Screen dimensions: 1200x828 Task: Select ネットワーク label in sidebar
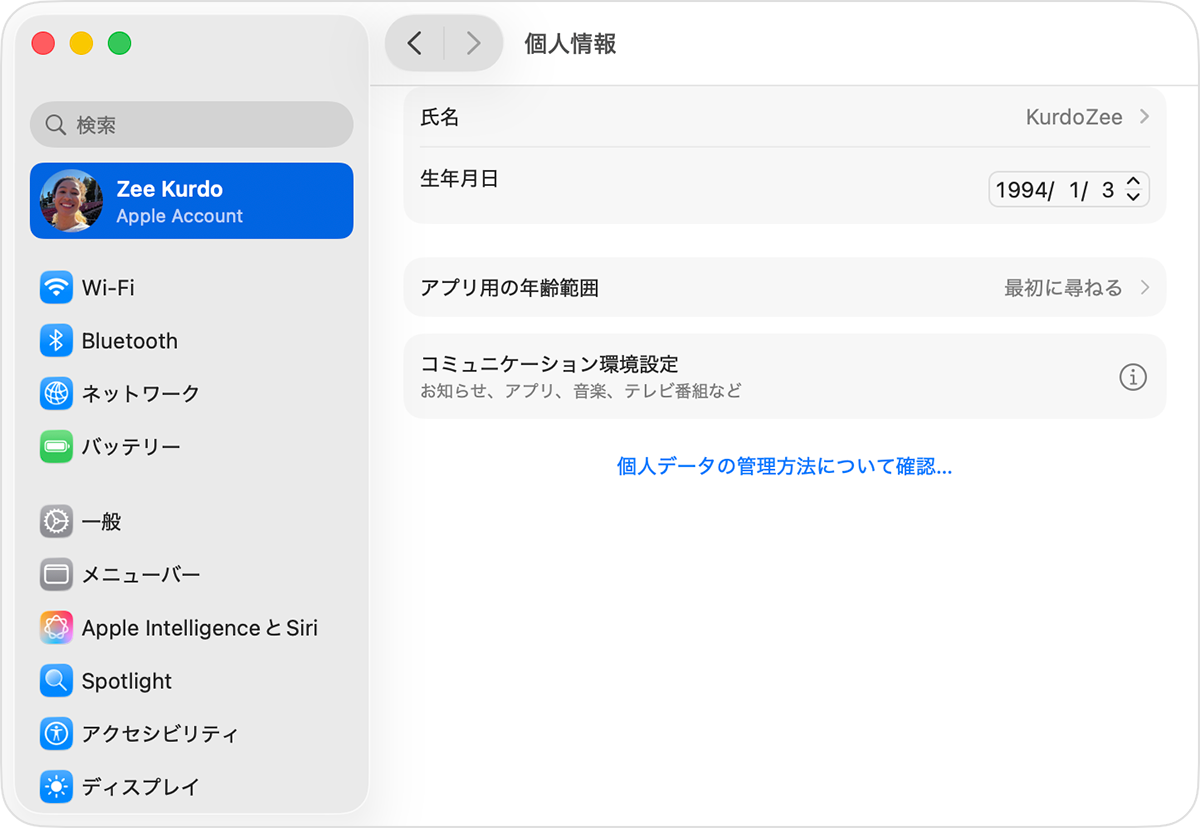tap(141, 393)
